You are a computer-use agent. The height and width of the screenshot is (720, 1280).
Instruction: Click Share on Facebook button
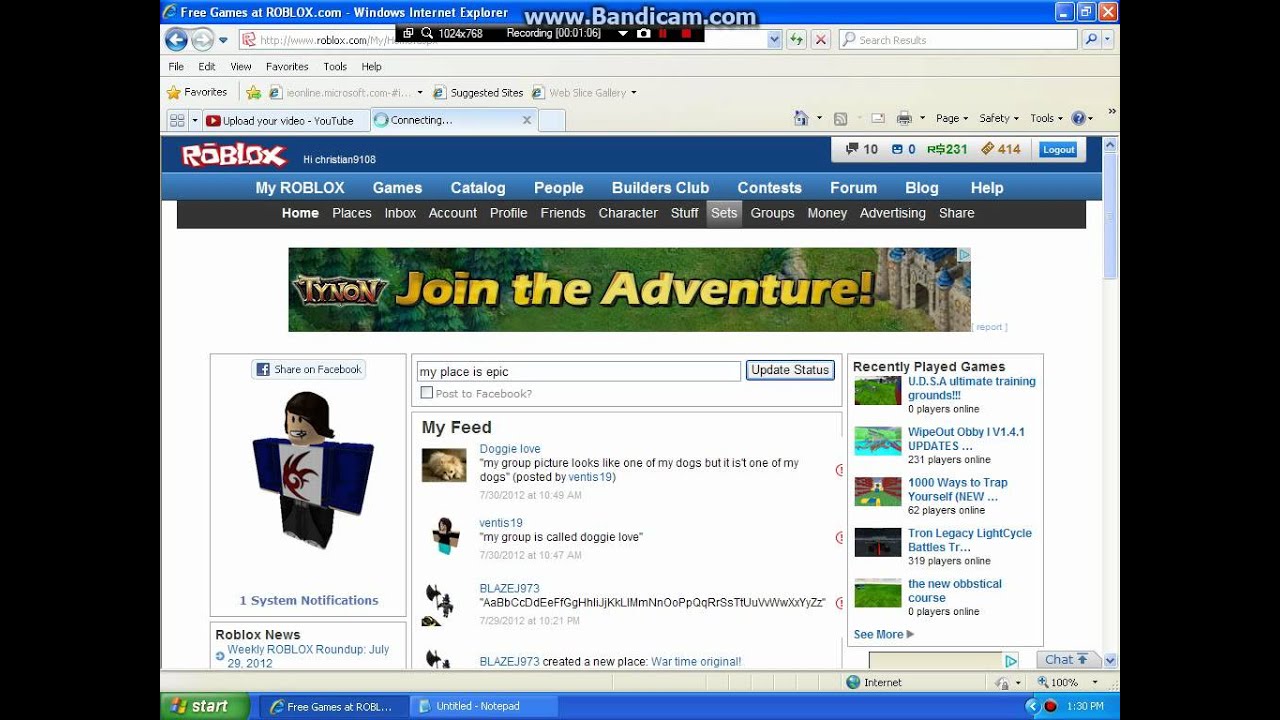[x=308, y=369]
